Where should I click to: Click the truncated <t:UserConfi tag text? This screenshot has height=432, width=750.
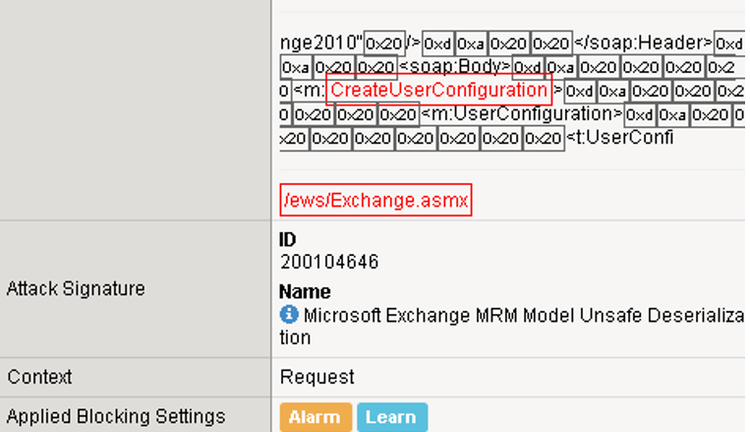619,138
